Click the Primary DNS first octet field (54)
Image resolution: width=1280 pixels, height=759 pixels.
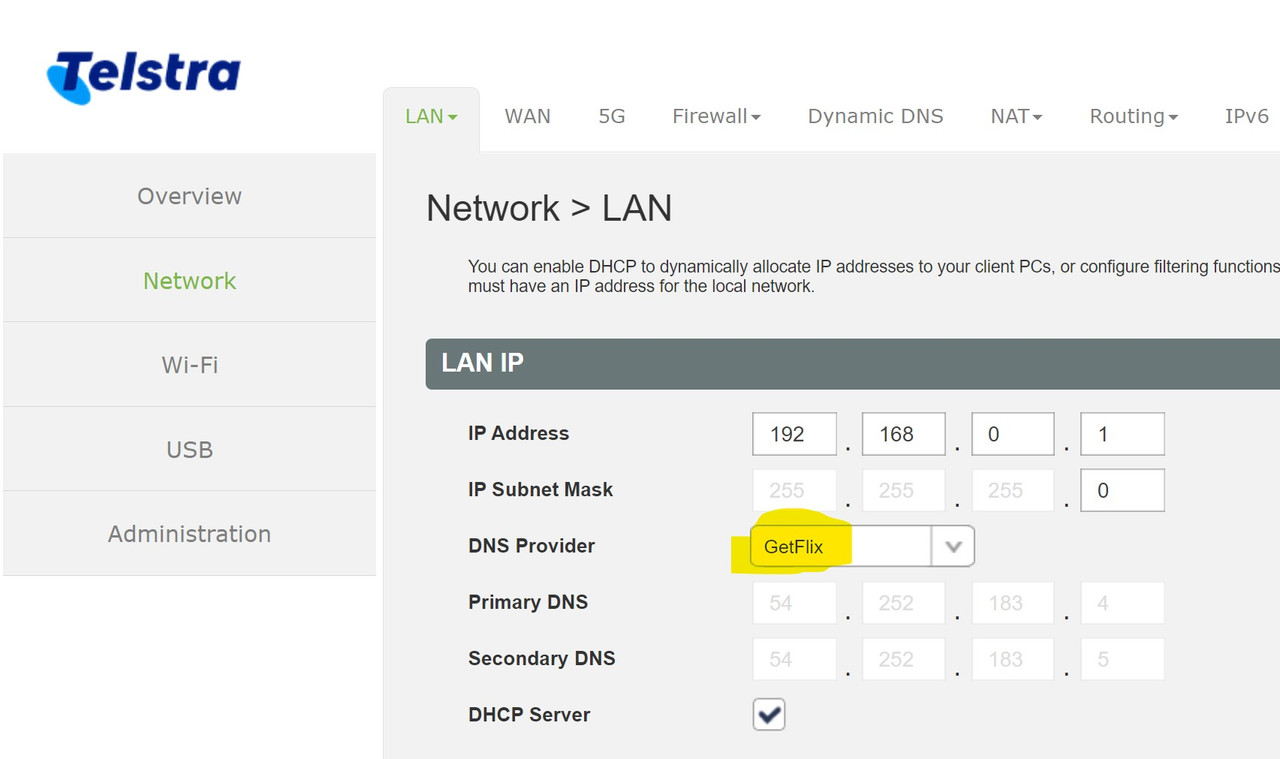coord(794,603)
